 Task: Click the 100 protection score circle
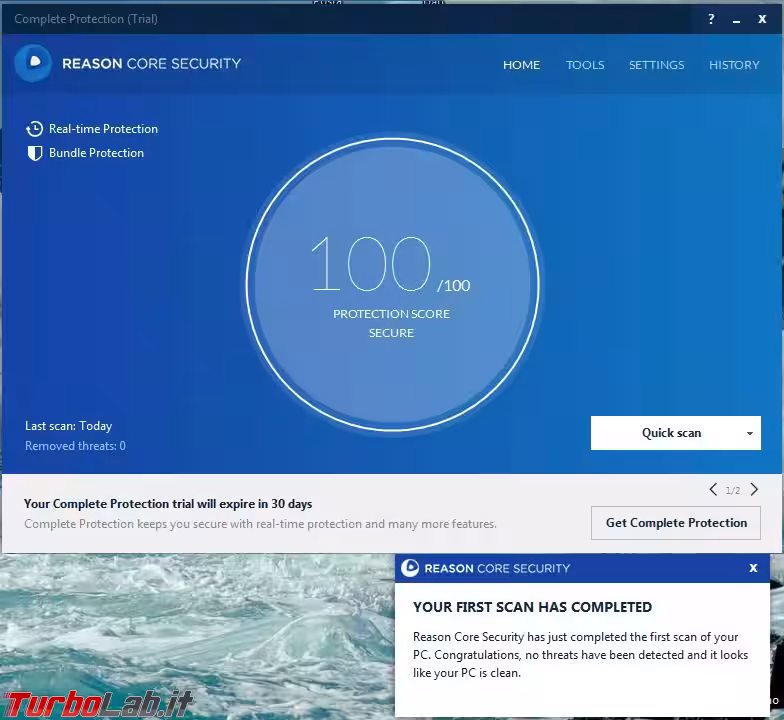(392, 284)
